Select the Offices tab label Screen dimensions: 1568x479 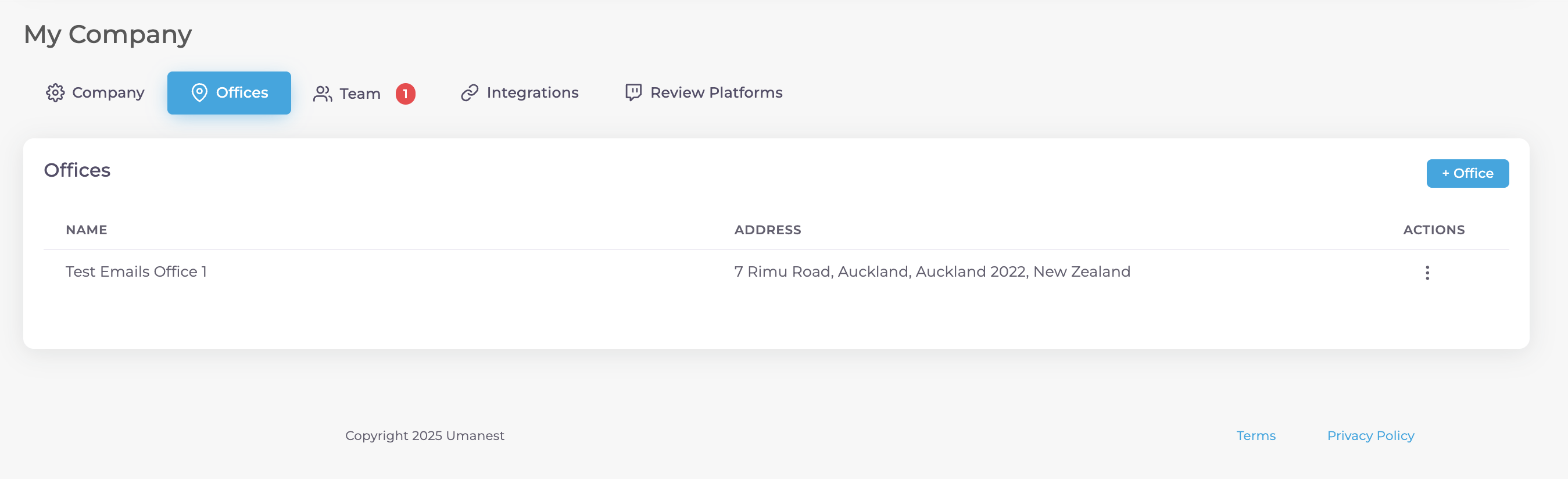click(x=242, y=92)
